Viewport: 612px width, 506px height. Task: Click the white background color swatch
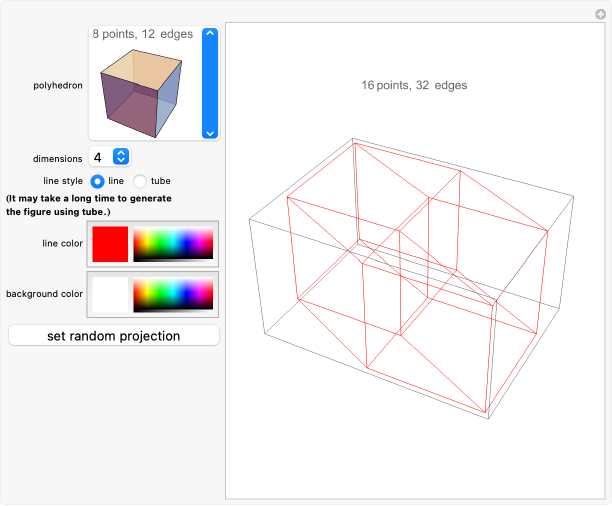(110, 295)
